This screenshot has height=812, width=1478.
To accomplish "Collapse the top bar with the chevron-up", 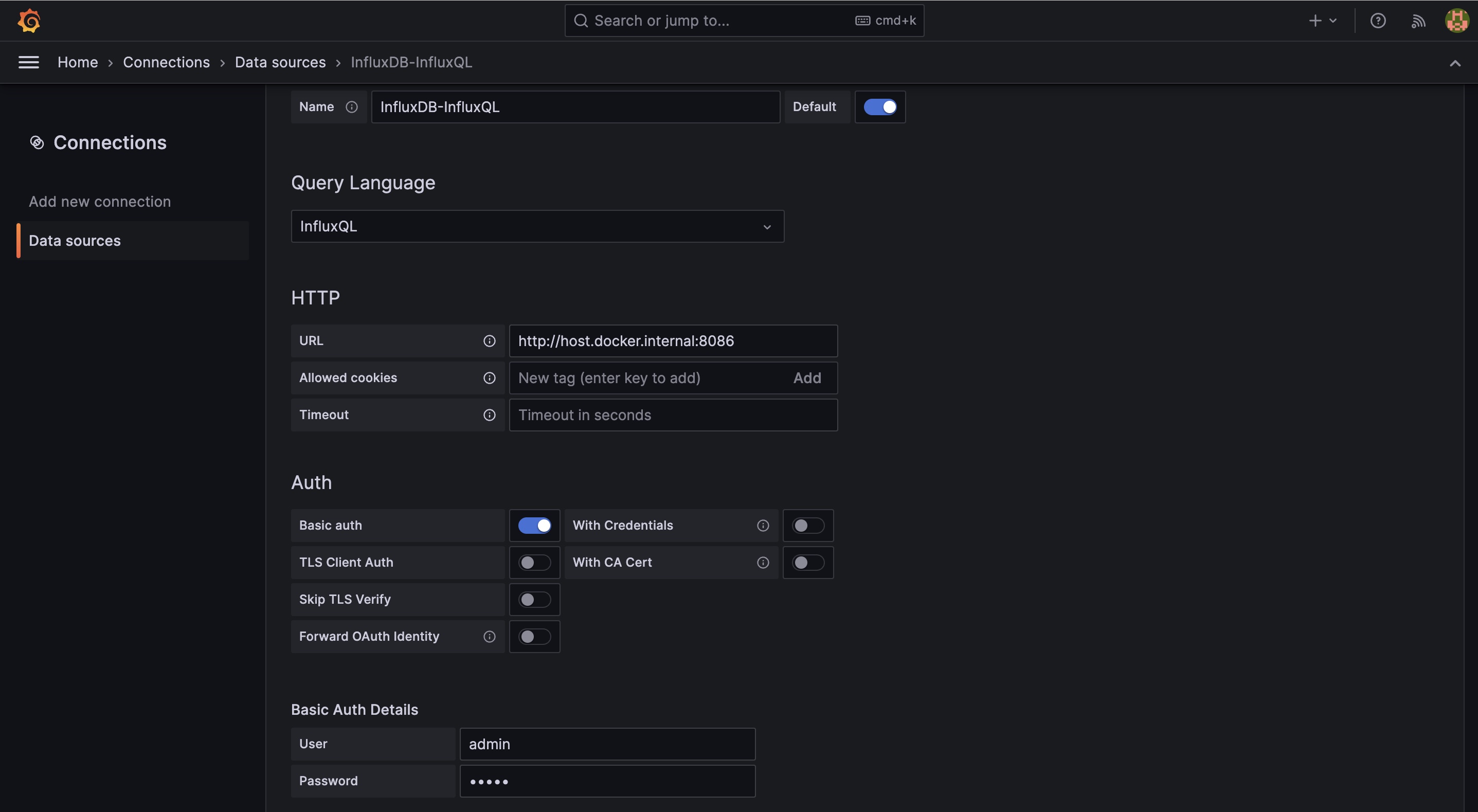I will click(x=1454, y=63).
